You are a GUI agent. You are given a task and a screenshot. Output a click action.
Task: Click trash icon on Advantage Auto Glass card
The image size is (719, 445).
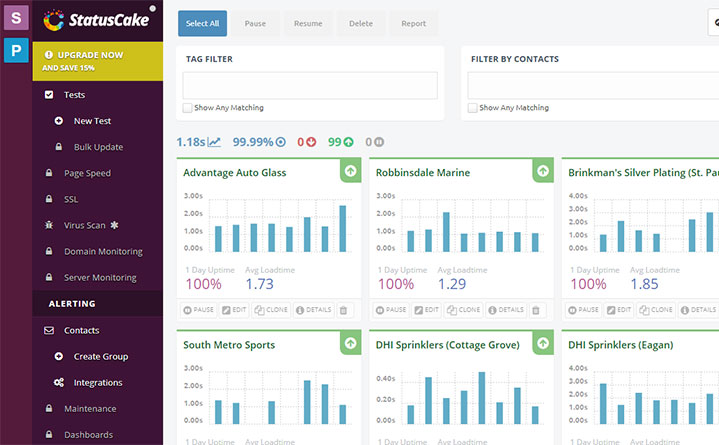click(344, 310)
